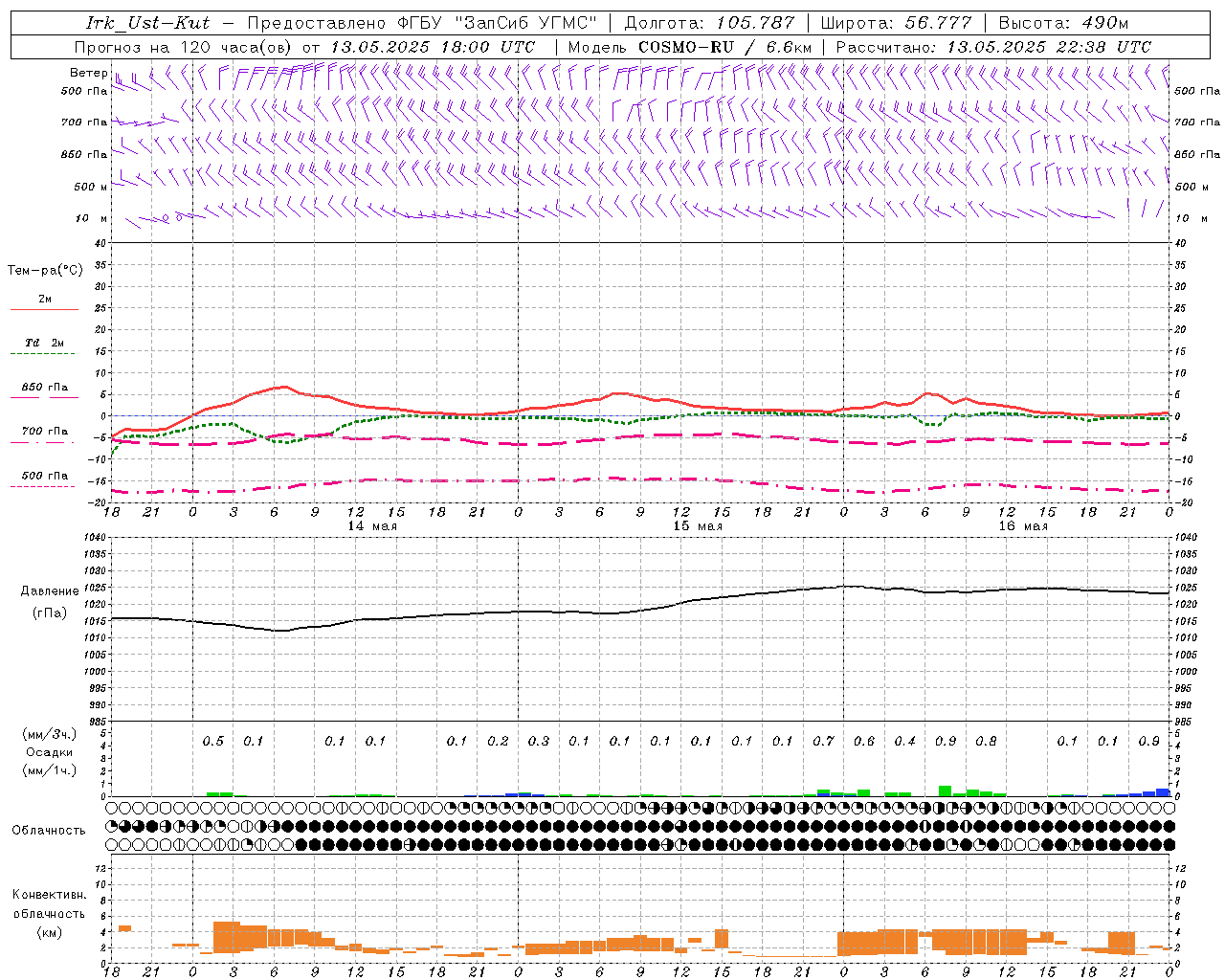The image size is (1225, 980).
Task: Click the 15 мая date label
Action: click(698, 526)
